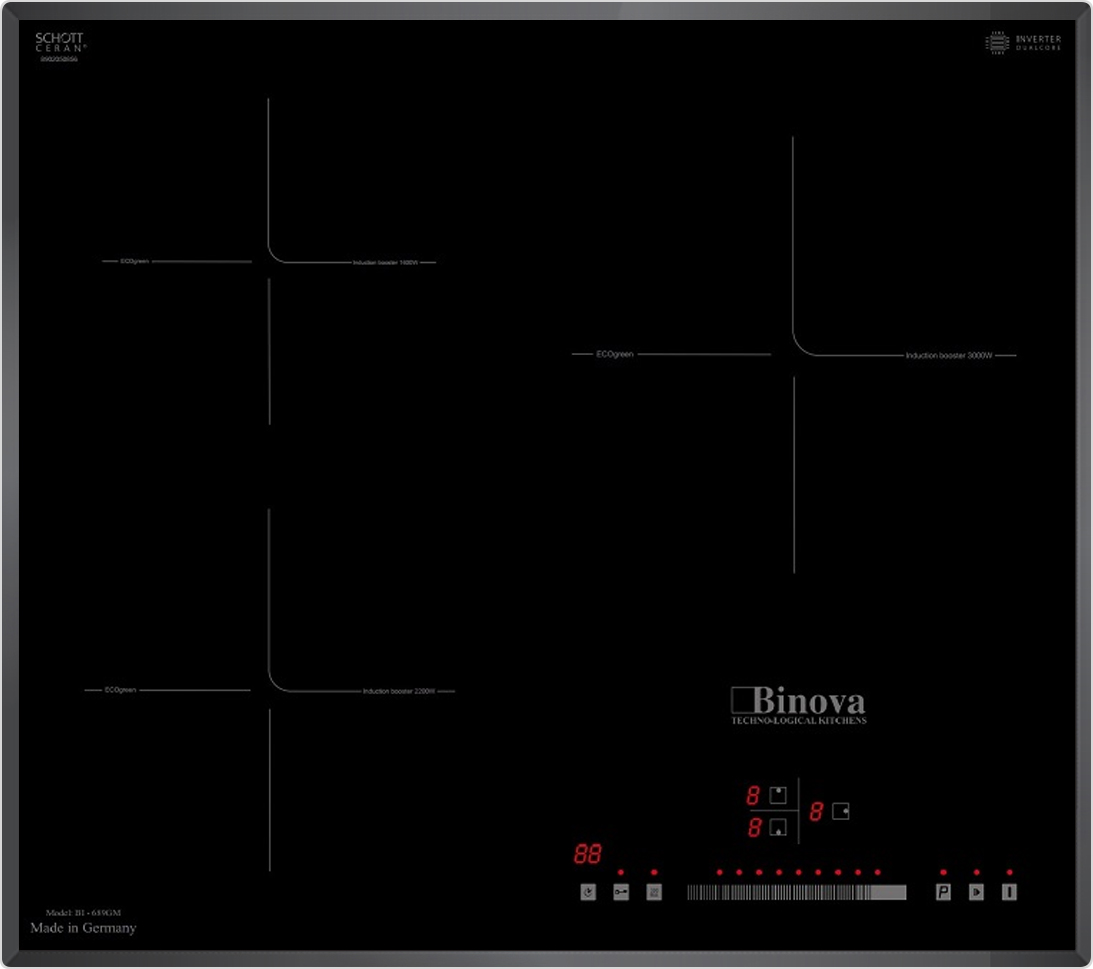
Task: Tap the power level slider bar
Action: [x=796, y=892]
